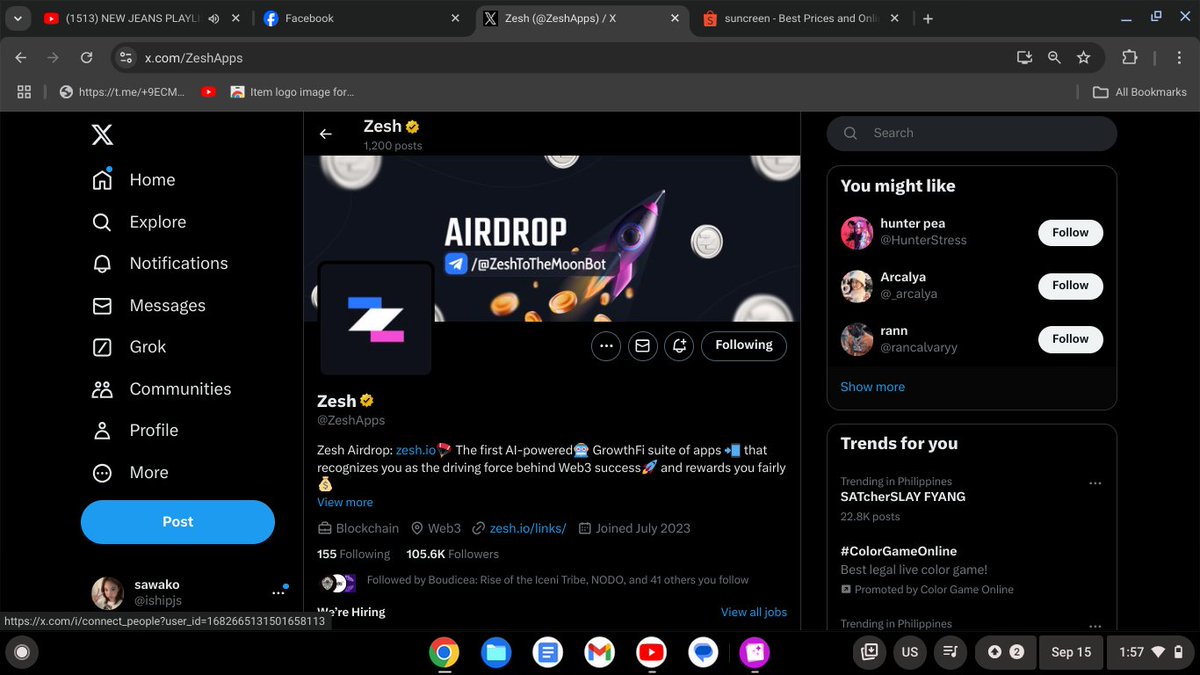Screen dimensions: 1200x675
Task: Bookmark this page with the star
Action: [x=1083, y=58]
